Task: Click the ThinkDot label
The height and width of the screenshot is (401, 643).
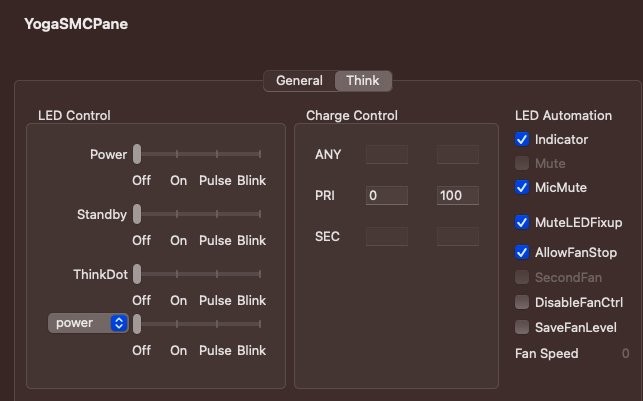Action: click(x=100, y=274)
